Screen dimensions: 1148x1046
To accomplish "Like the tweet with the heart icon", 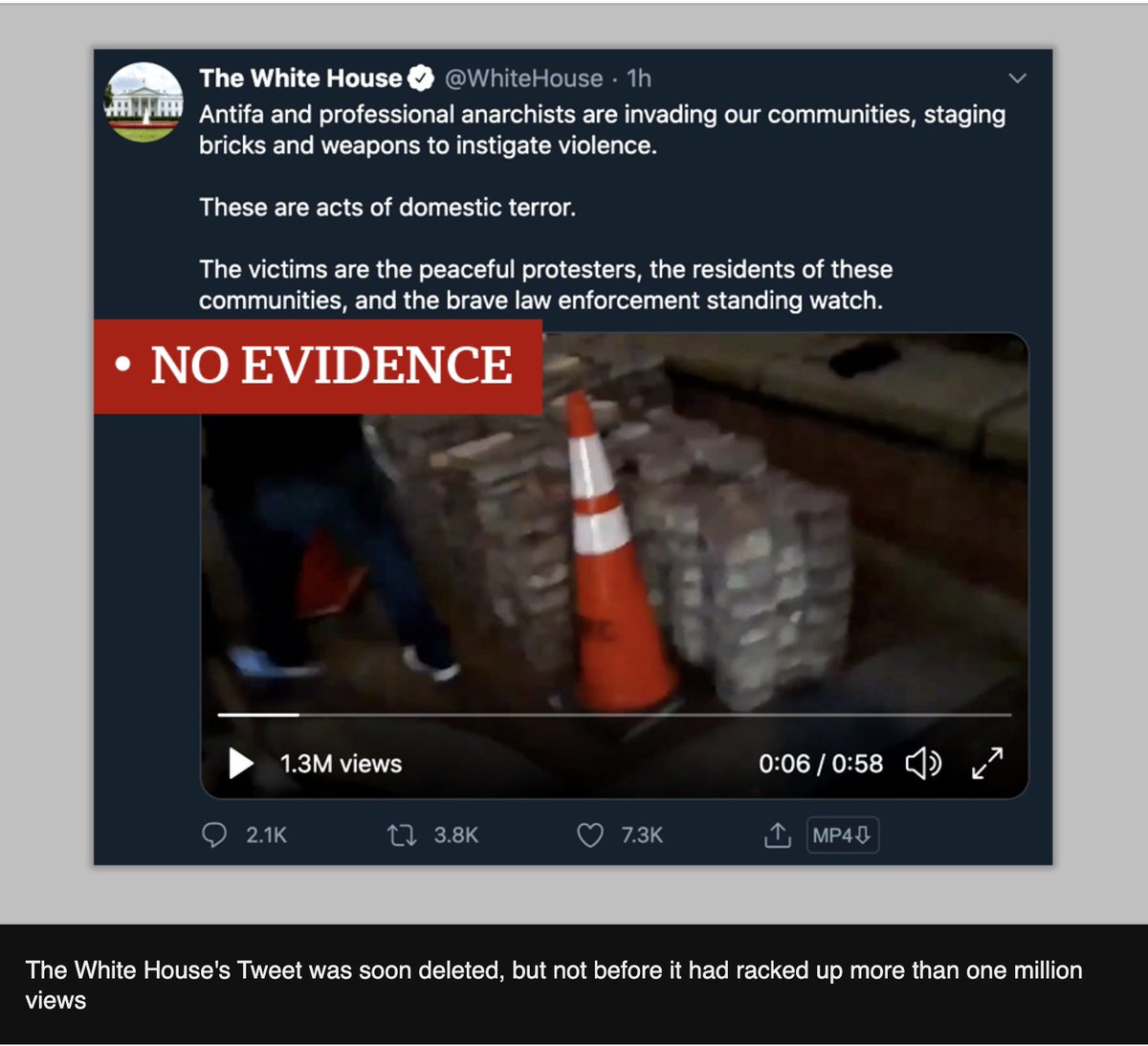I will point(590,835).
